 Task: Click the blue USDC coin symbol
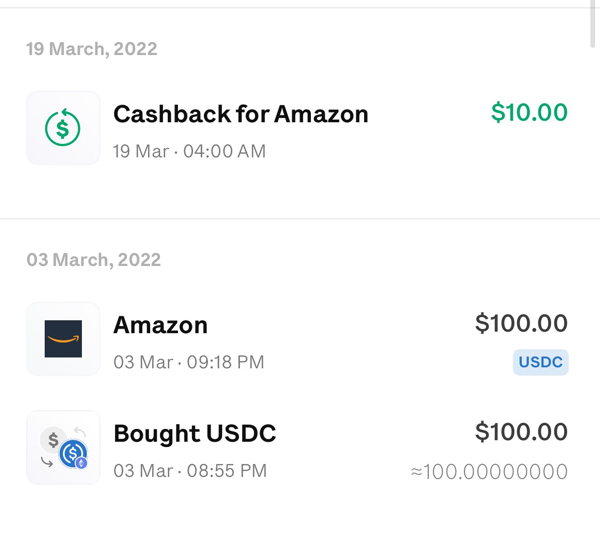point(72,454)
